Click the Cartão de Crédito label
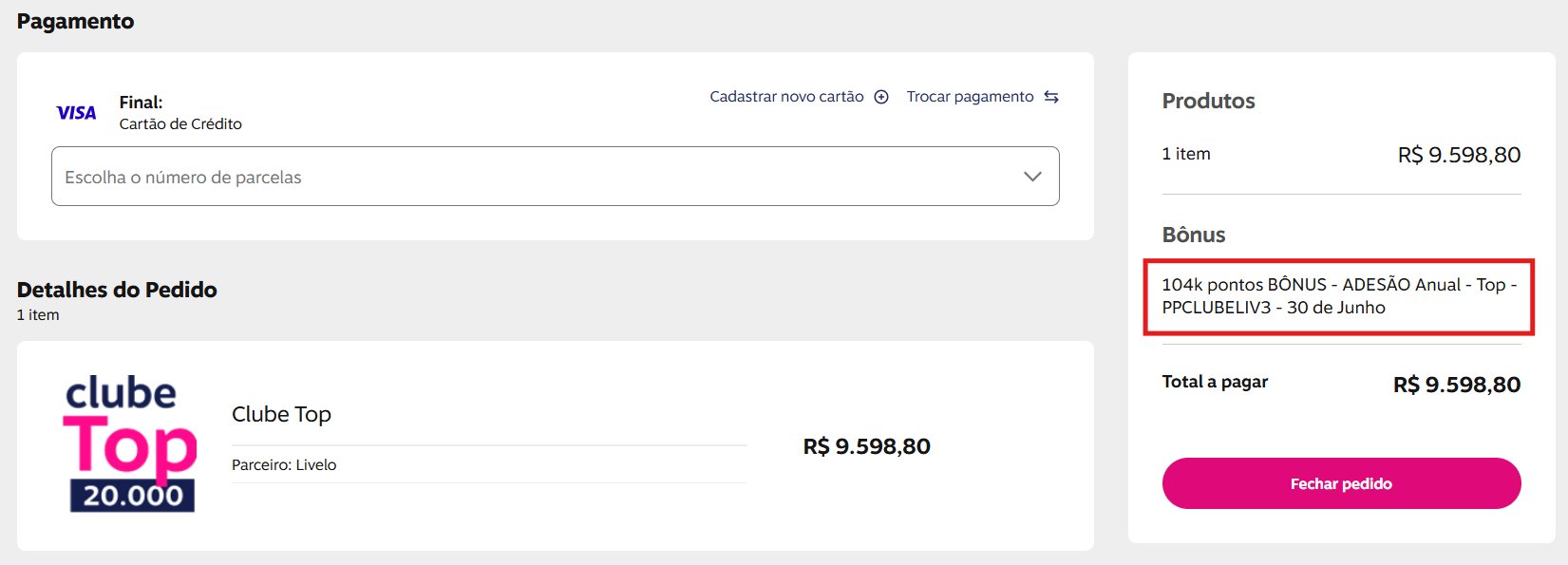The width and height of the screenshot is (1568, 565). (x=180, y=124)
